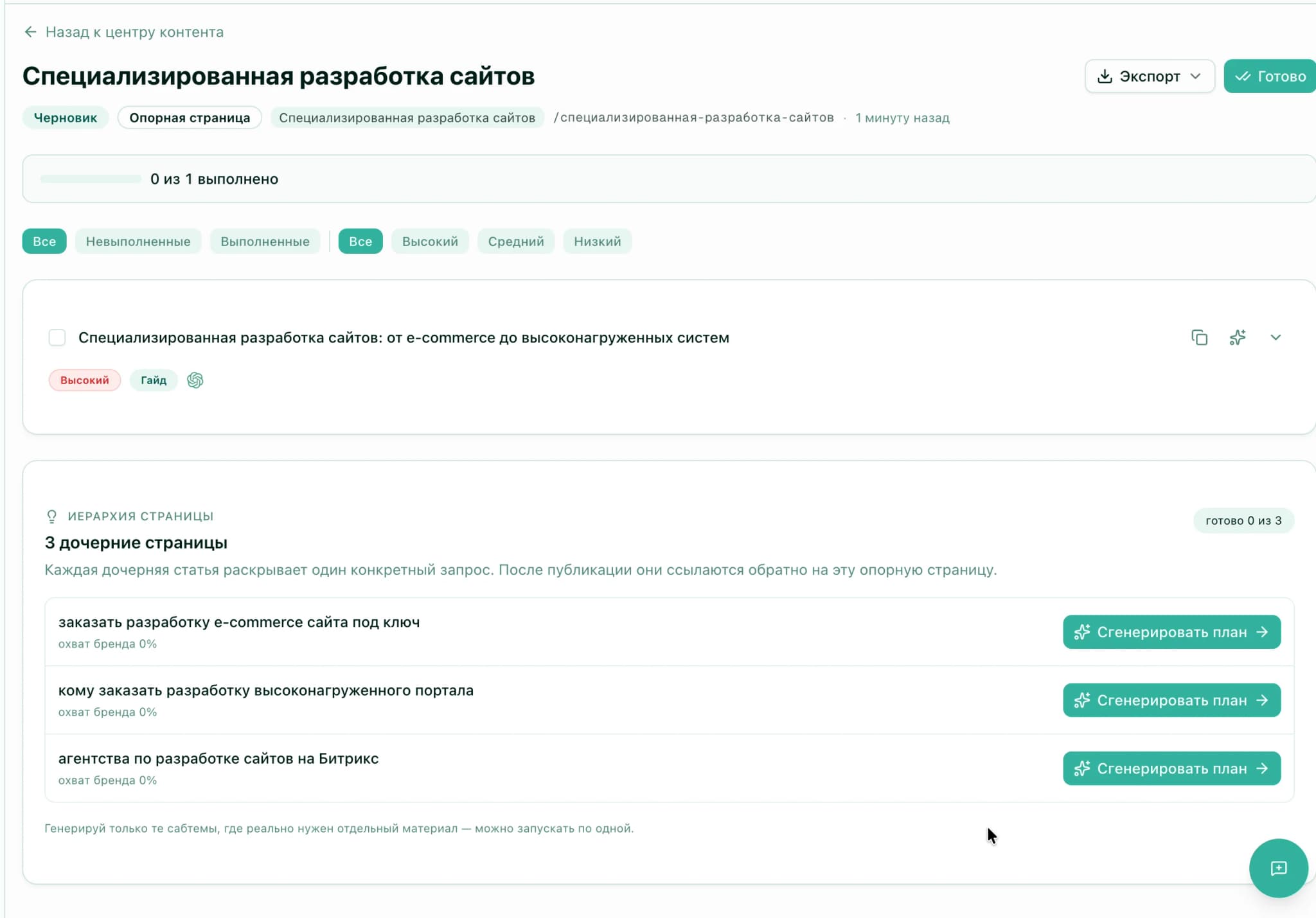Filter tasks by Высокий priority
1316x918 pixels.
[x=430, y=242]
